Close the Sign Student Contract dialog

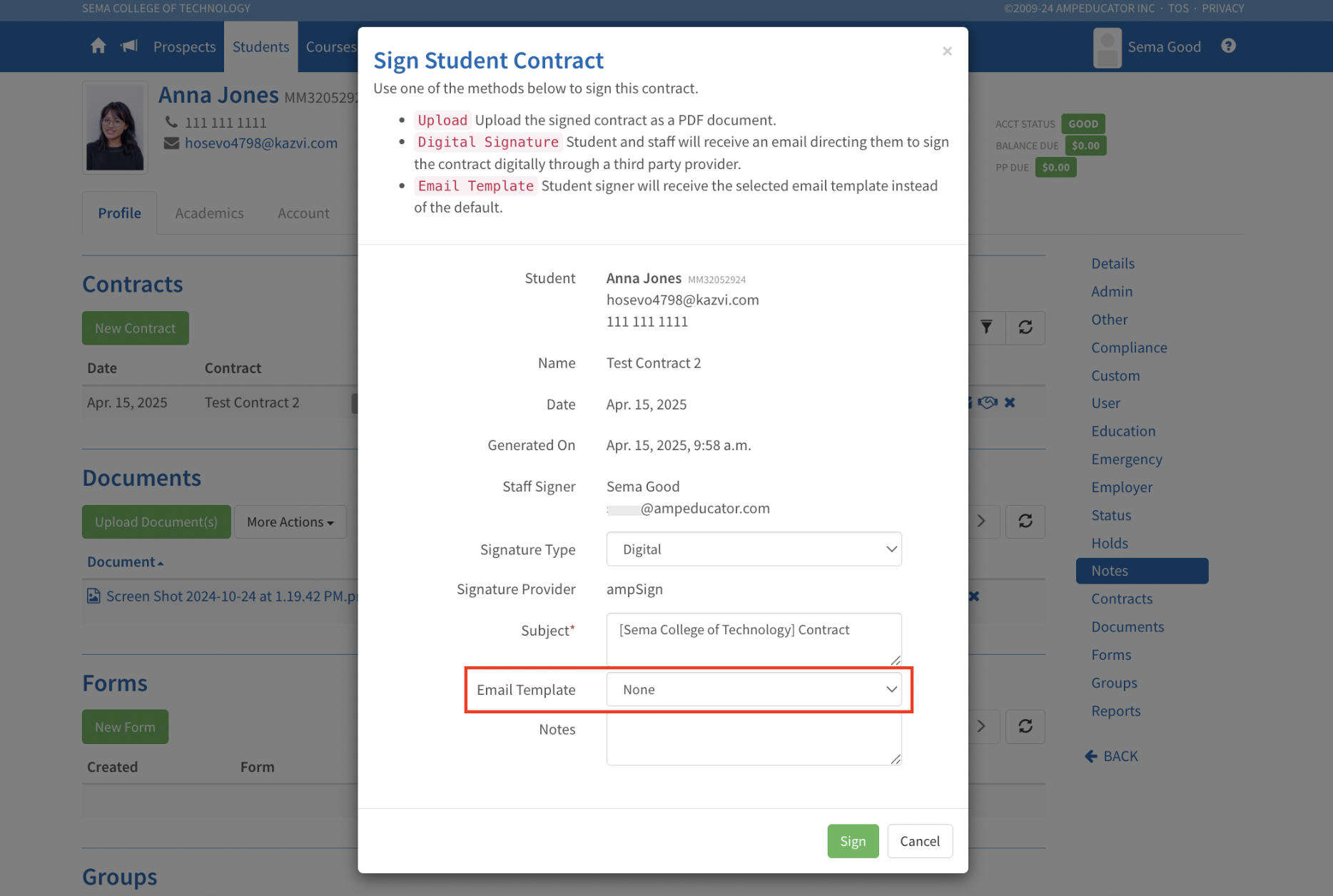[x=947, y=51]
